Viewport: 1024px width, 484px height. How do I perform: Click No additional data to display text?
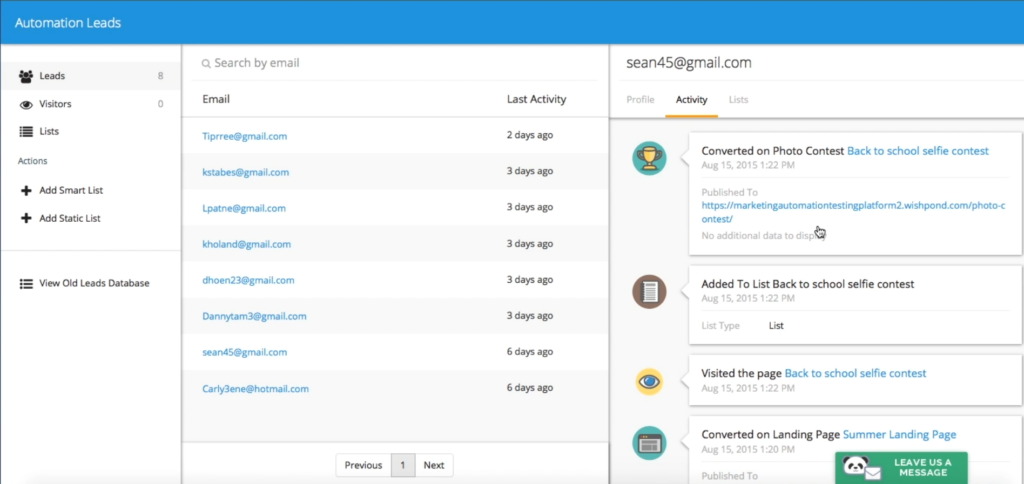[763, 235]
